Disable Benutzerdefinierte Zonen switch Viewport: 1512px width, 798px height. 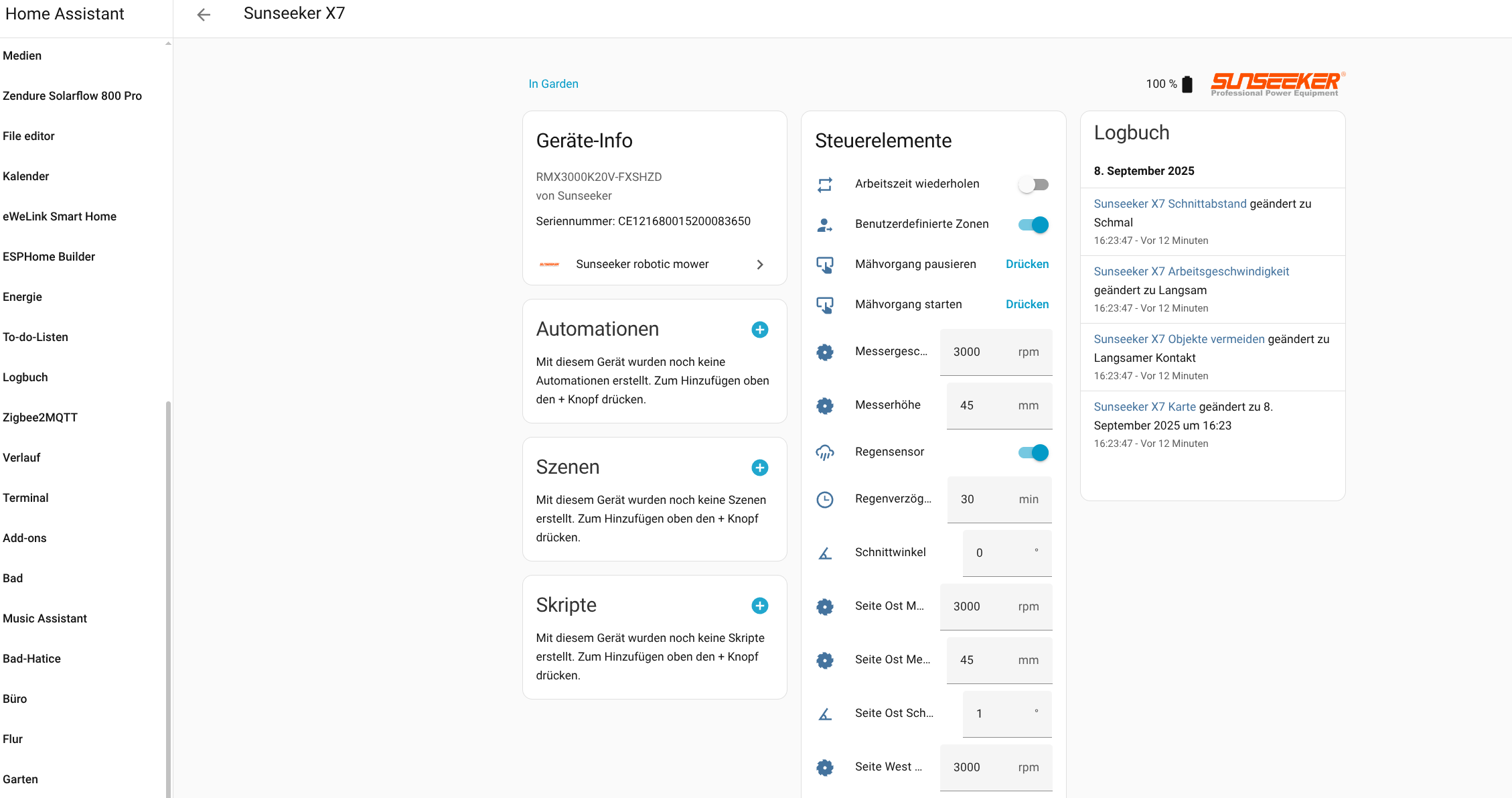1033,224
